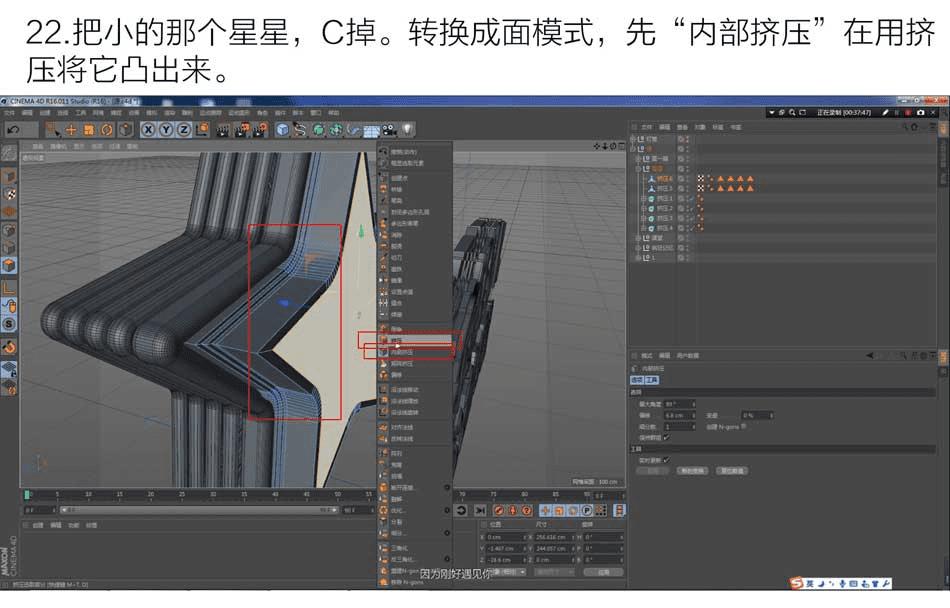The width and height of the screenshot is (950, 608).
Task: Toggle the green check of first extrude object
Action: click(x=691, y=199)
